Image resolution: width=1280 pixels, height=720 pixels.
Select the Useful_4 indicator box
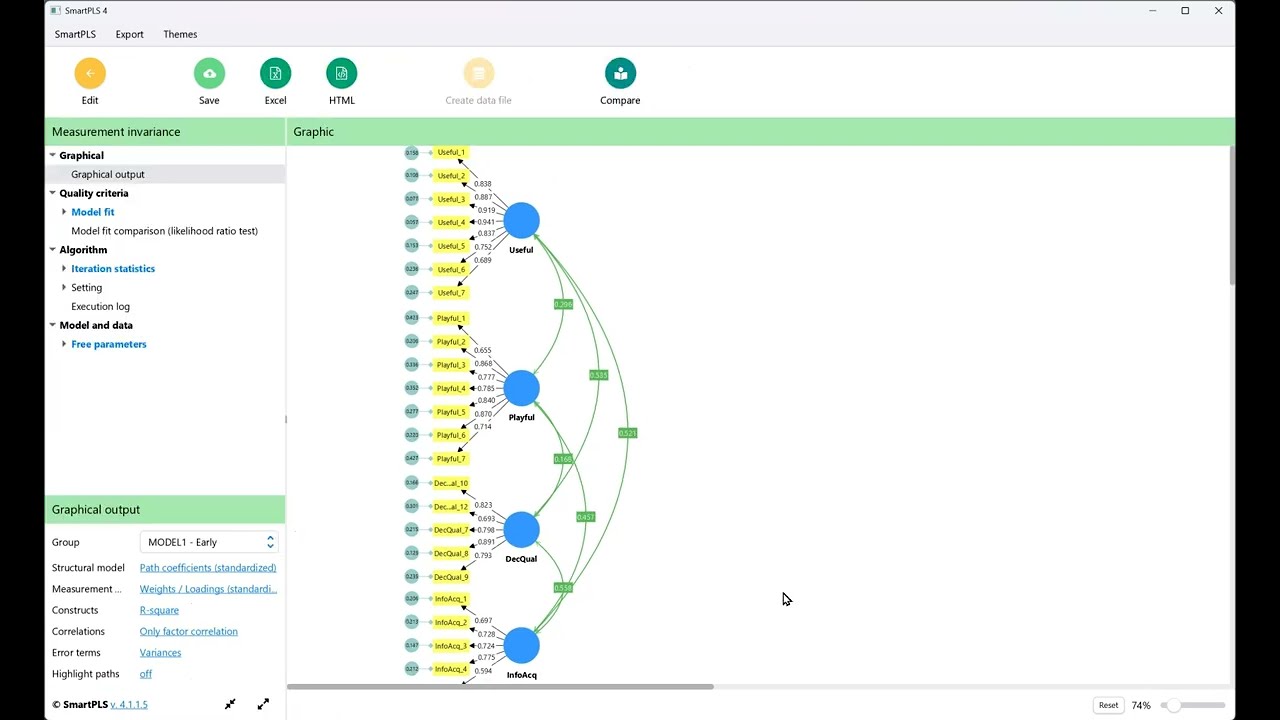click(x=451, y=222)
